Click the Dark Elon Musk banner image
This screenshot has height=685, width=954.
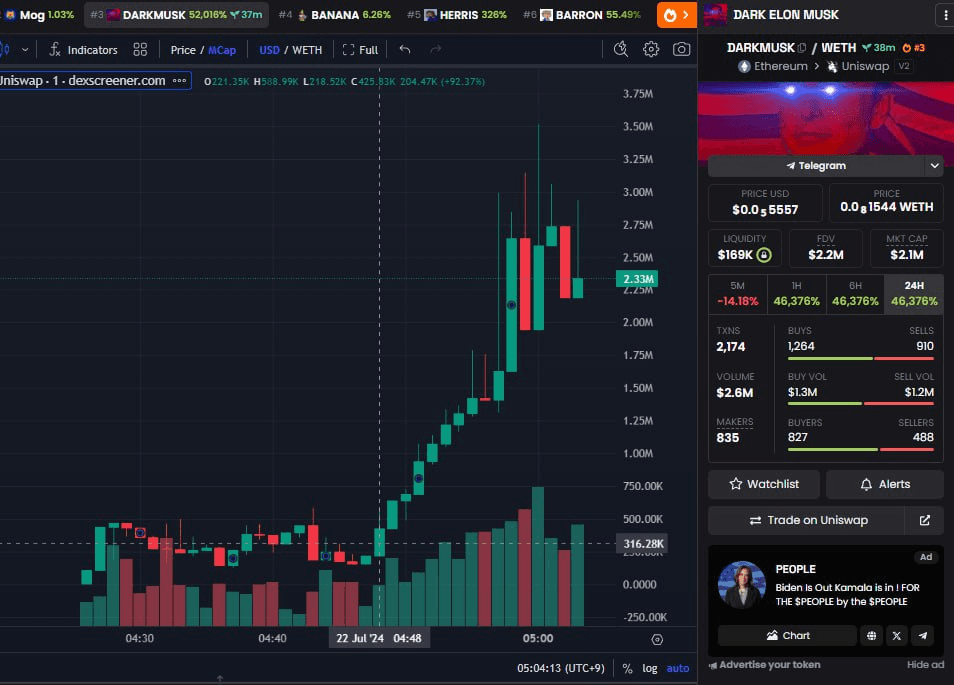click(x=826, y=119)
